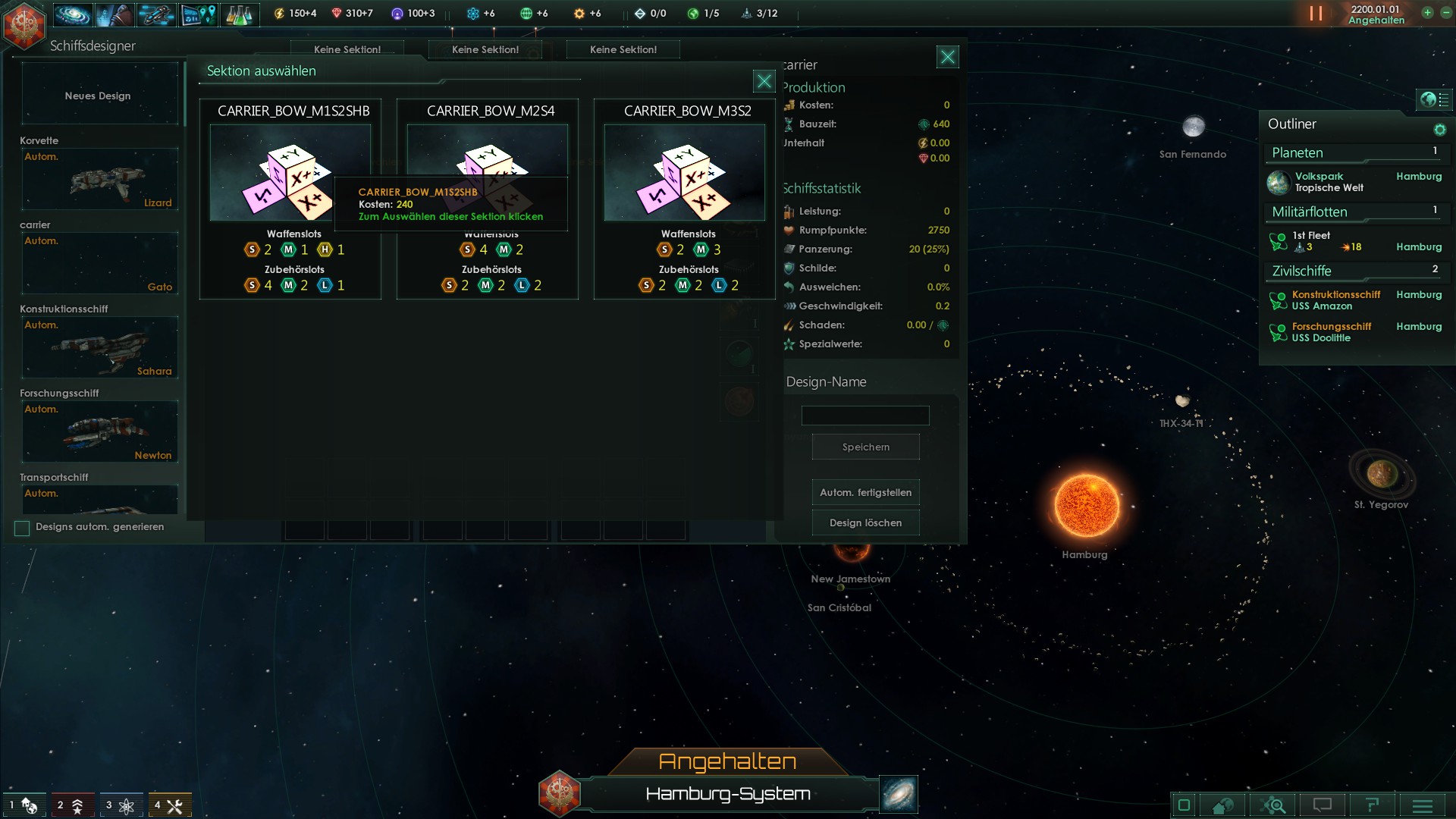Collapse the Militärflotten section in Outliner
Viewport: 1456px width, 819px height.
1355,212
